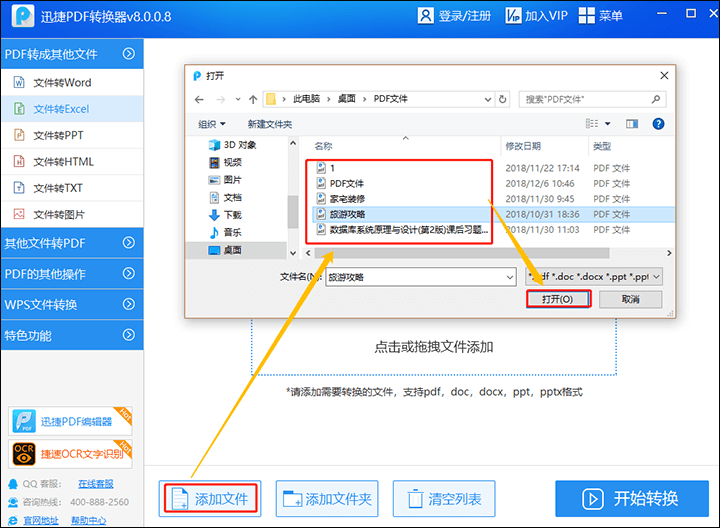Click the 开始转换 button
This screenshot has width=720, height=528.
point(632,499)
